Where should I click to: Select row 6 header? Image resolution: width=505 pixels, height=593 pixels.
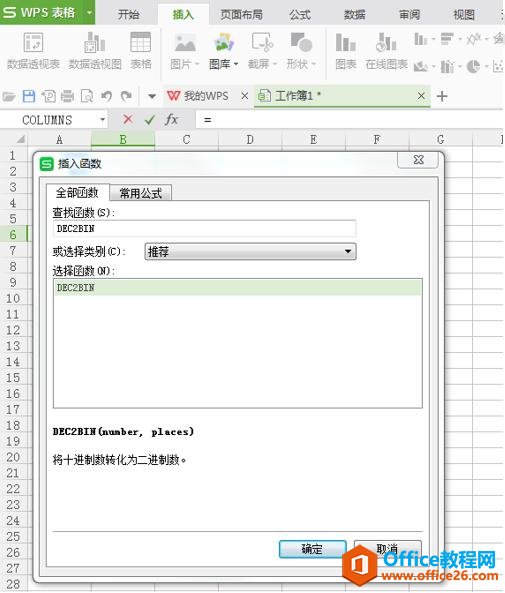13,234
